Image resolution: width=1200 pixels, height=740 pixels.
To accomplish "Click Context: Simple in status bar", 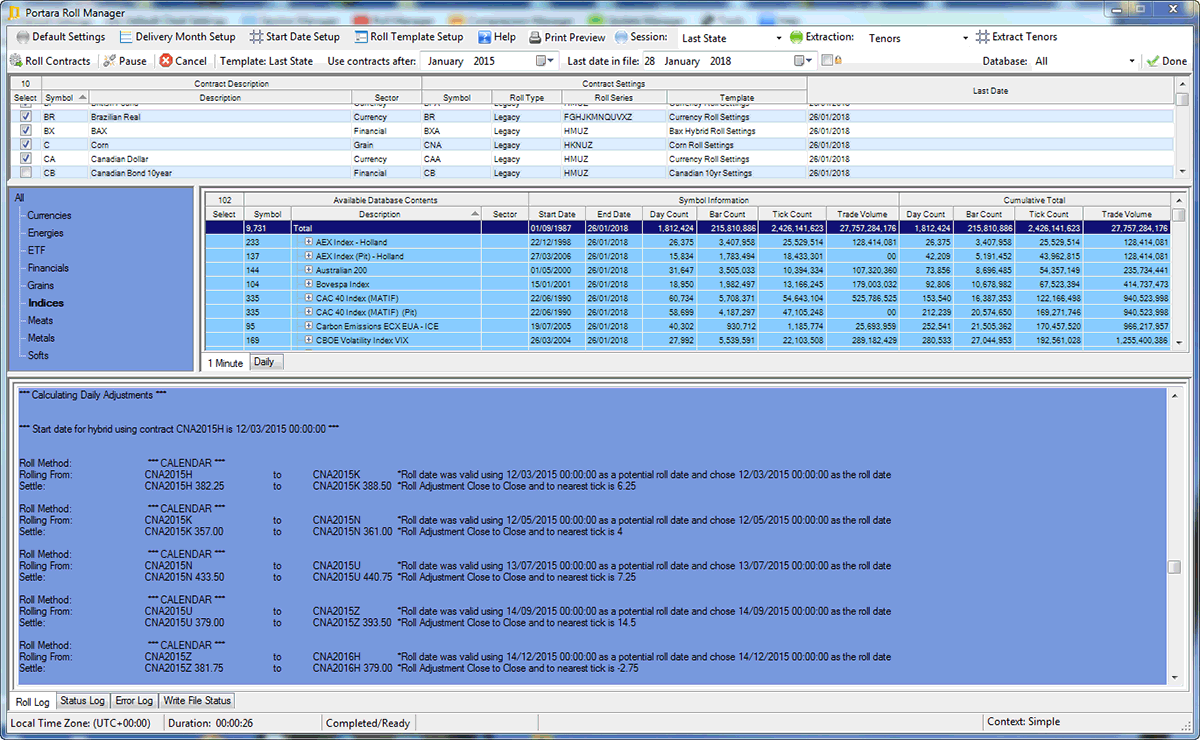I will 1023,721.
